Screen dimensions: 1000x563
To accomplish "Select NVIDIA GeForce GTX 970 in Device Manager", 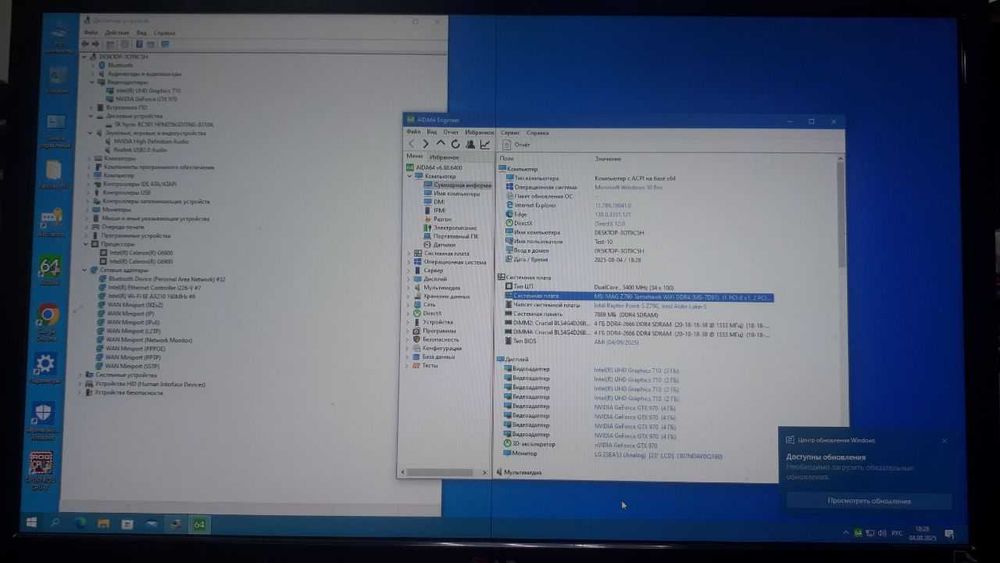I will point(142,99).
